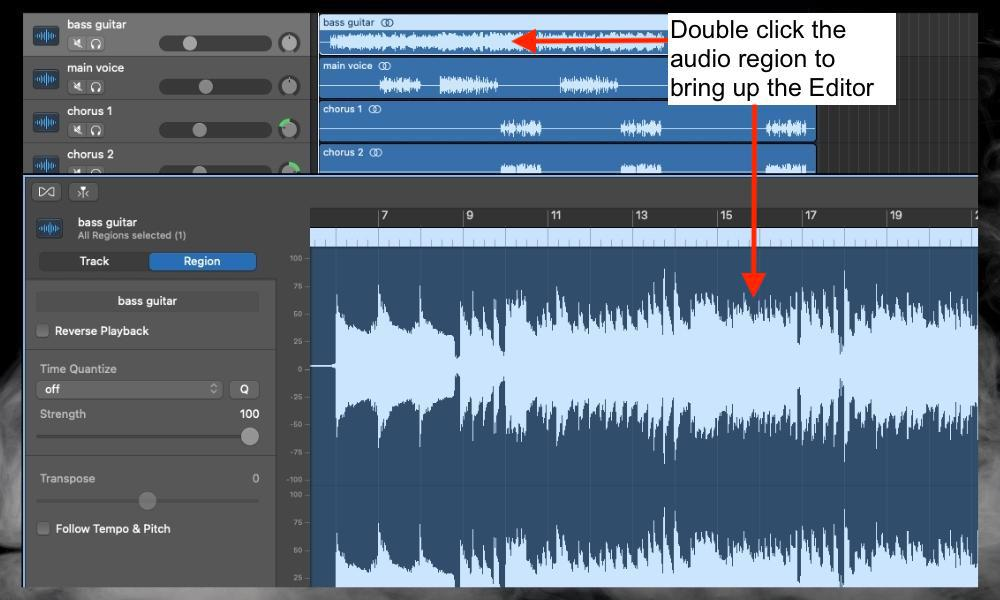Click the chorus 2 track name
The height and width of the screenshot is (600, 1000).
pos(90,154)
